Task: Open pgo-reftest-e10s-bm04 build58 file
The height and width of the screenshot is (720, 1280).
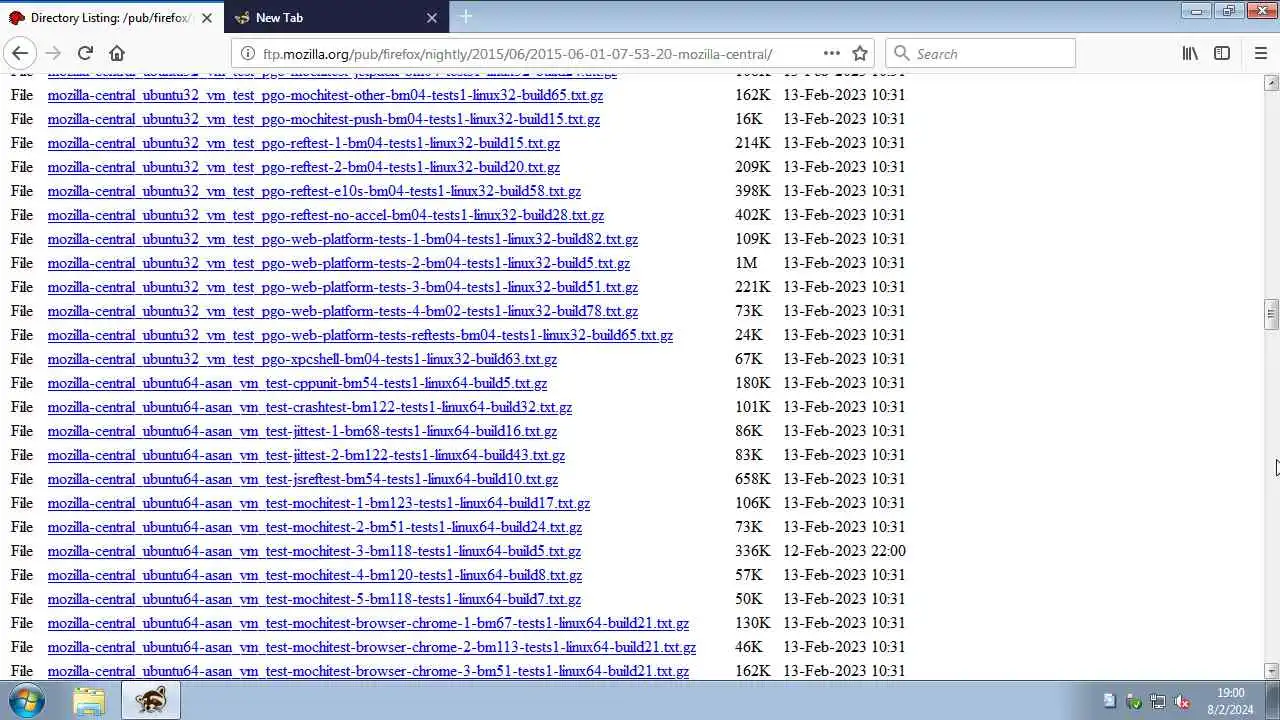Action: click(314, 191)
